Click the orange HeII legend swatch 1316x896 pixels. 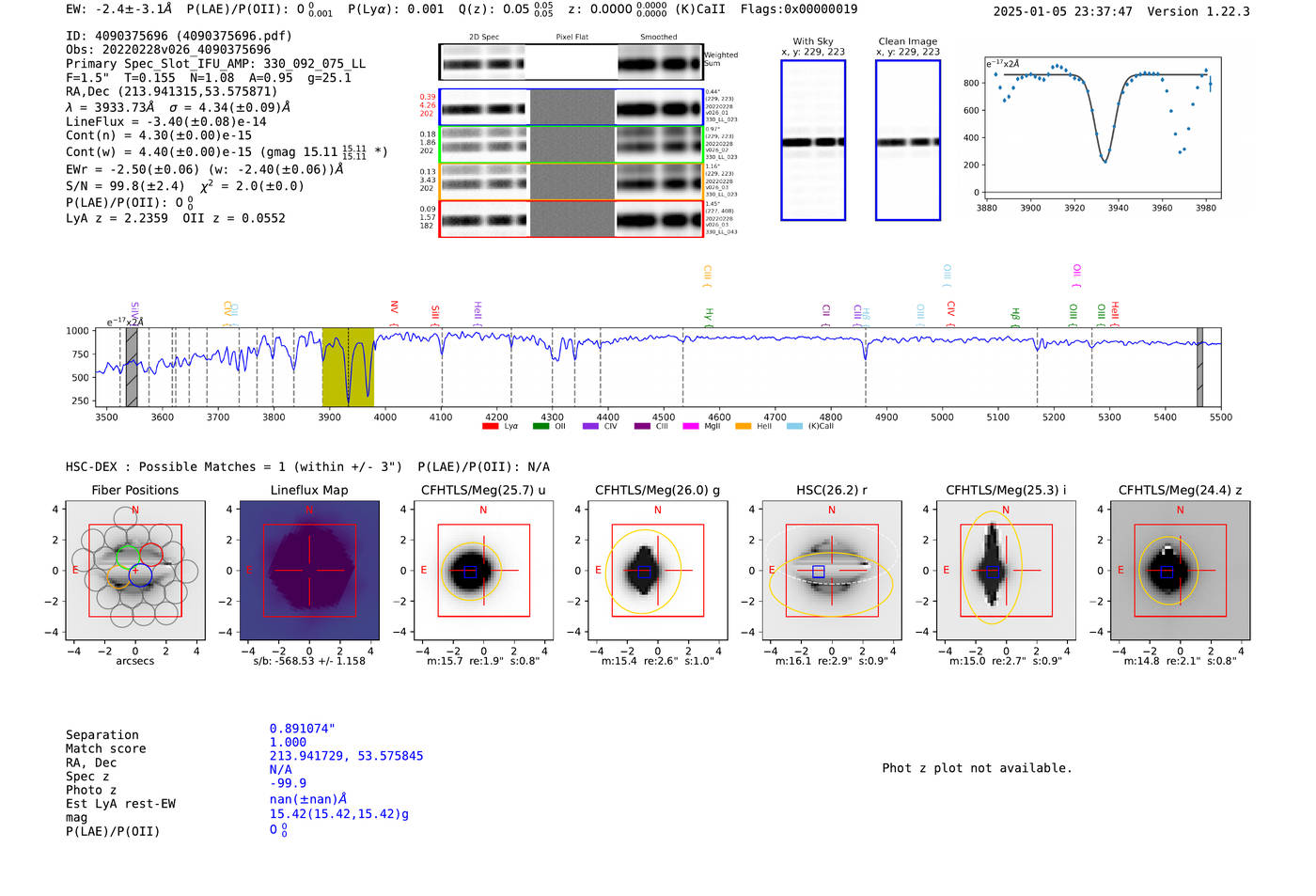[x=744, y=426]
